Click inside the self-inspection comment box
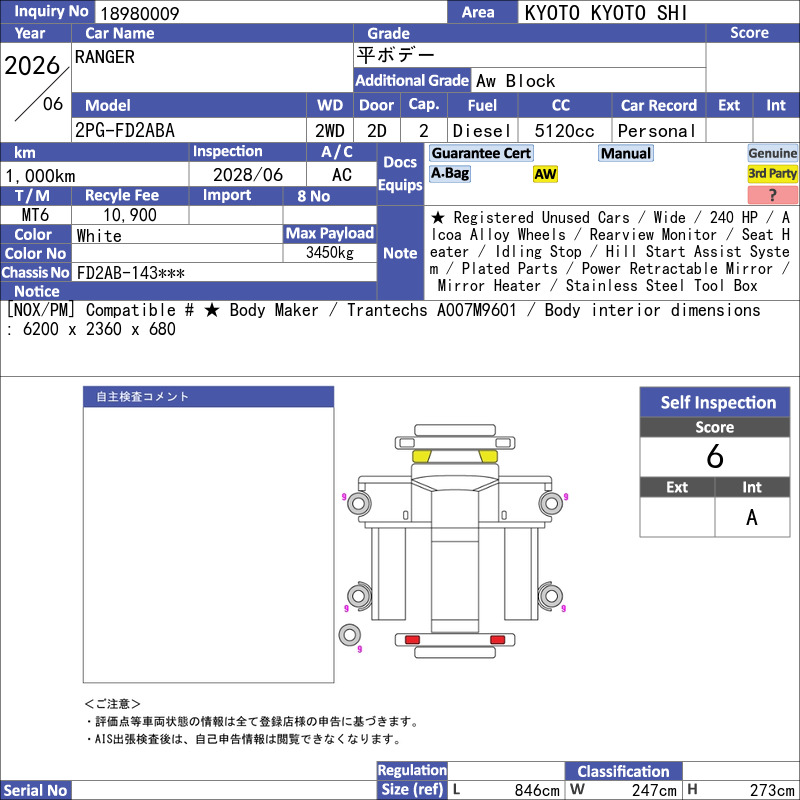The image size is (800, 800). 209,545
